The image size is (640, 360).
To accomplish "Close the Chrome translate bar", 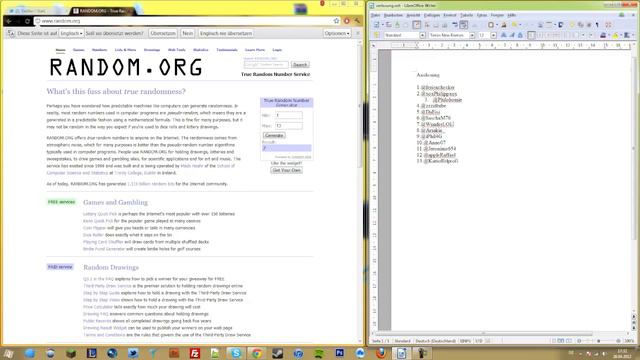I will point(358,33).
